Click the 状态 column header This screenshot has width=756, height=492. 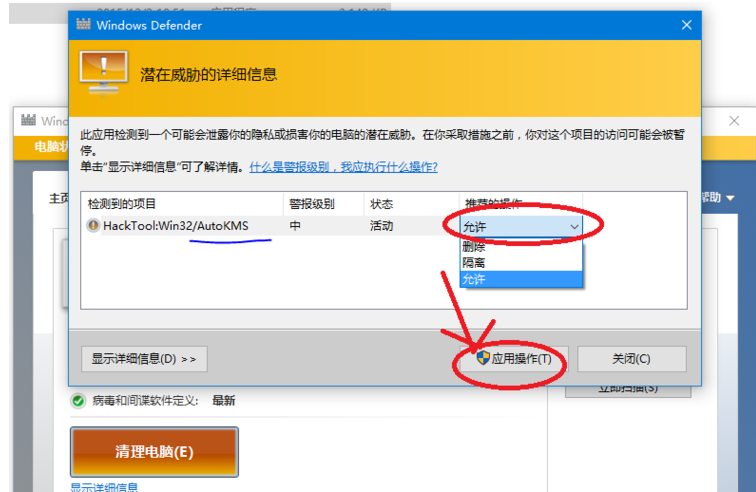coord(381,204)
